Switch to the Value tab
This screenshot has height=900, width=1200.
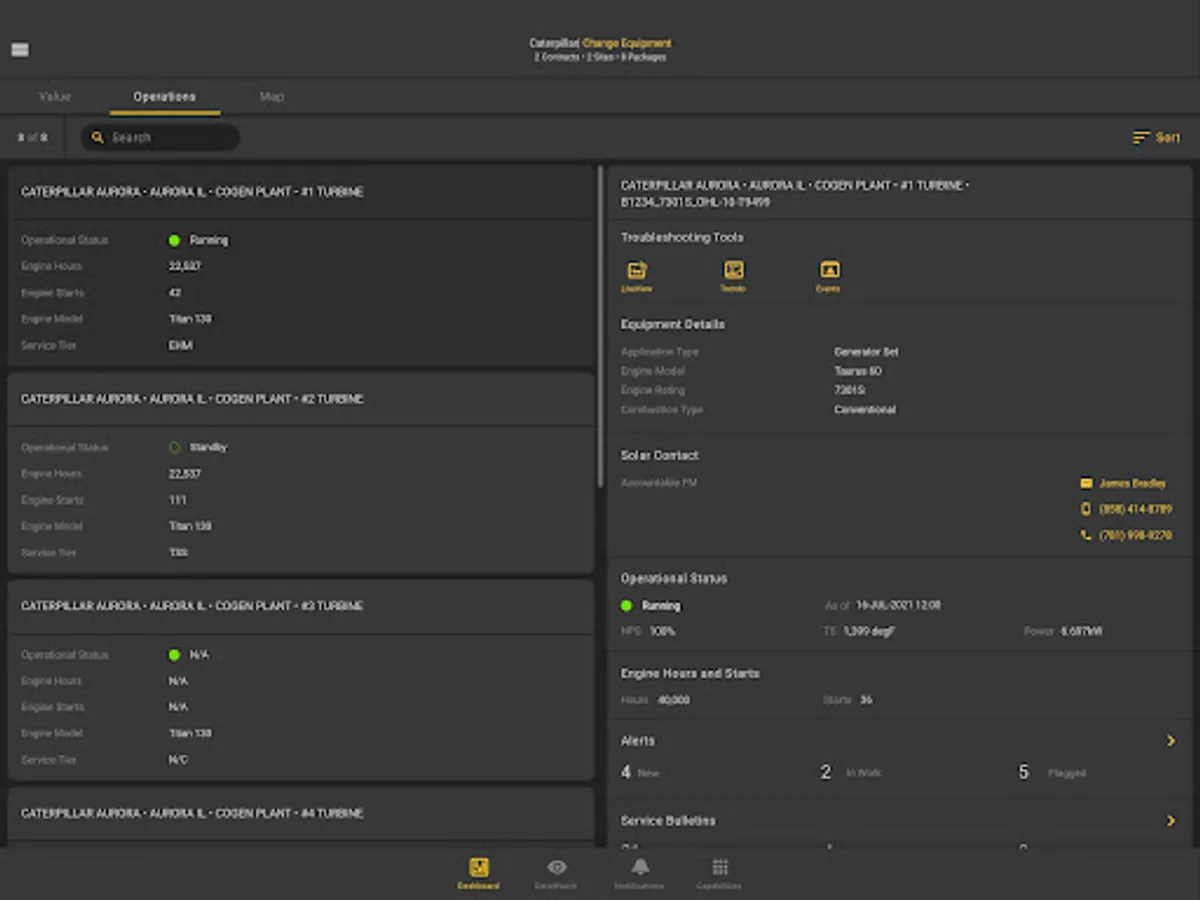[55, 97]
